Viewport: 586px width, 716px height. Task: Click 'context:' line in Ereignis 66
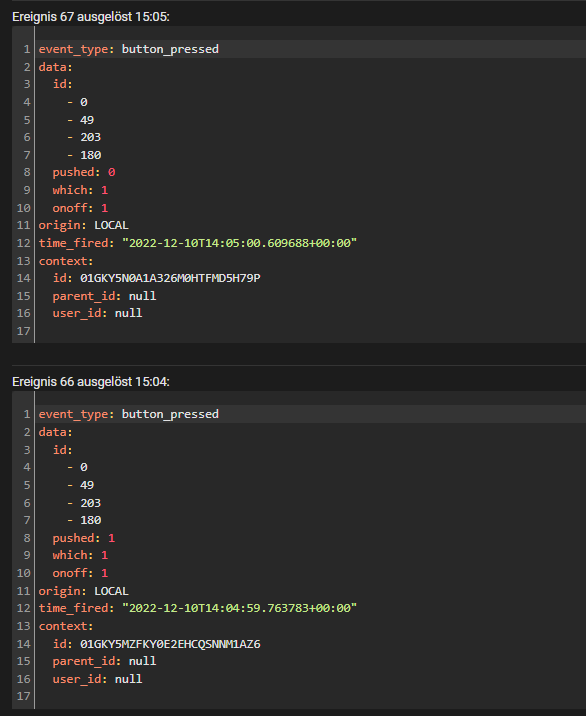click(x=66, y=626)
